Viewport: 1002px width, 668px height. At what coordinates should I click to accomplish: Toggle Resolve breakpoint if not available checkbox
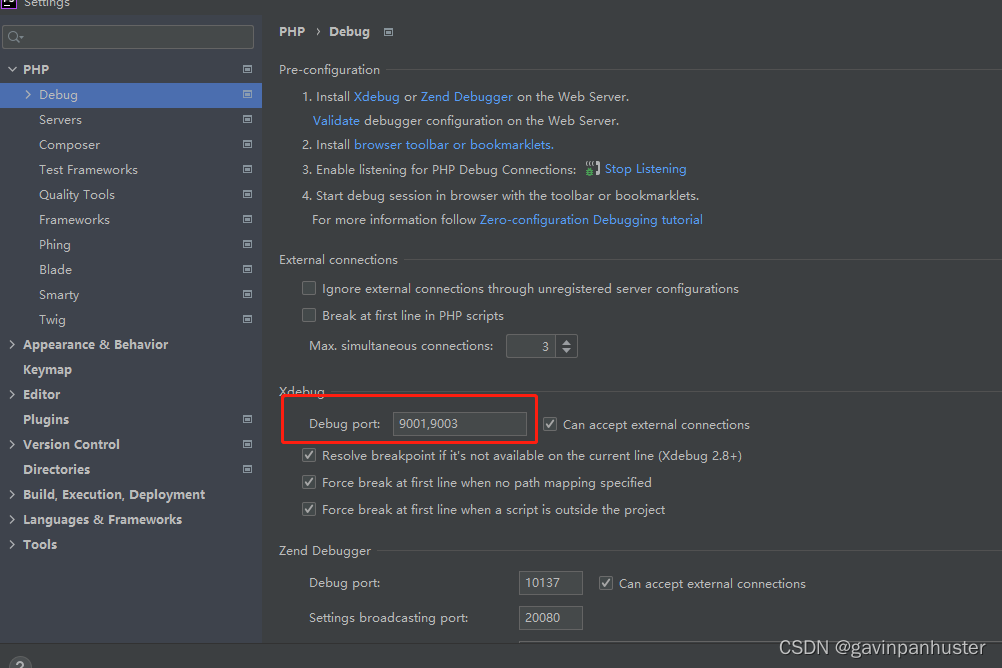(309, 455)
